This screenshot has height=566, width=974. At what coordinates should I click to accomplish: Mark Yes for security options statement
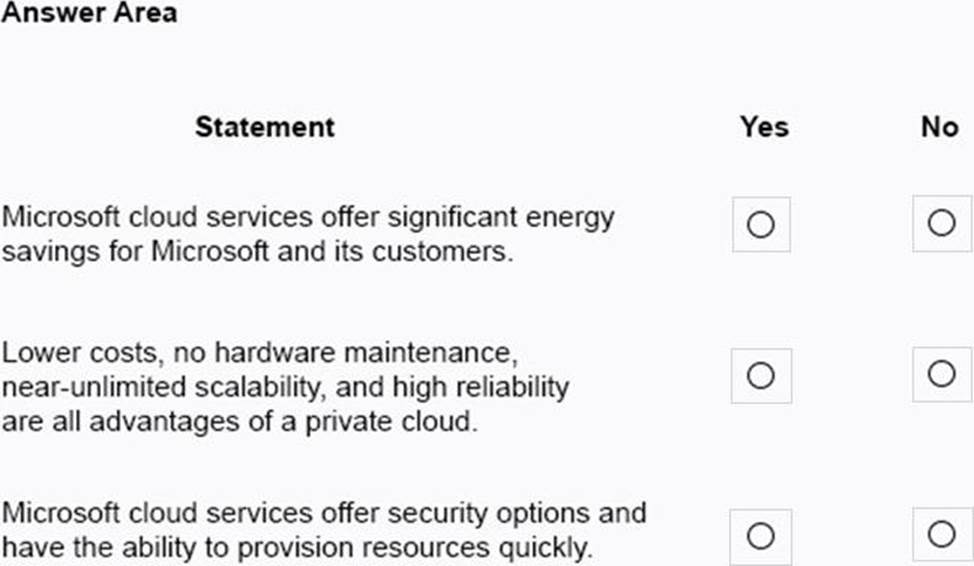(x=760, y=537)
